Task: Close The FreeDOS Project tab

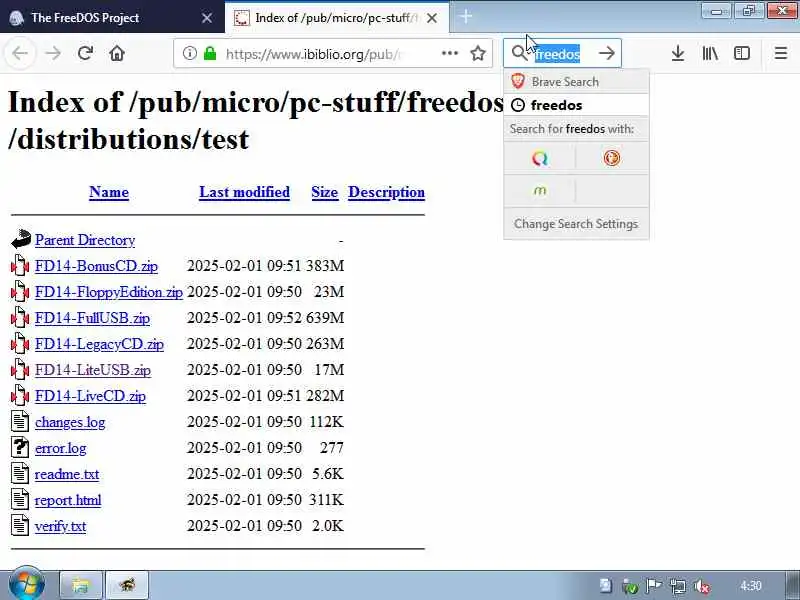Action: point(207,18)
